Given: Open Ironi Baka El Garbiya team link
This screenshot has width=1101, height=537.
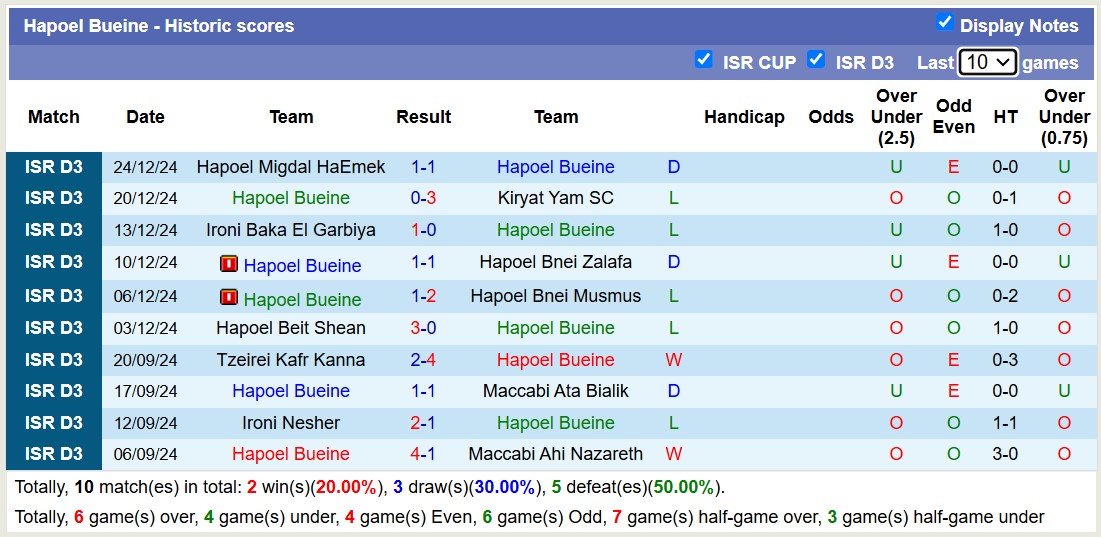Looking at the screenshot, I should tap(291, 230).
